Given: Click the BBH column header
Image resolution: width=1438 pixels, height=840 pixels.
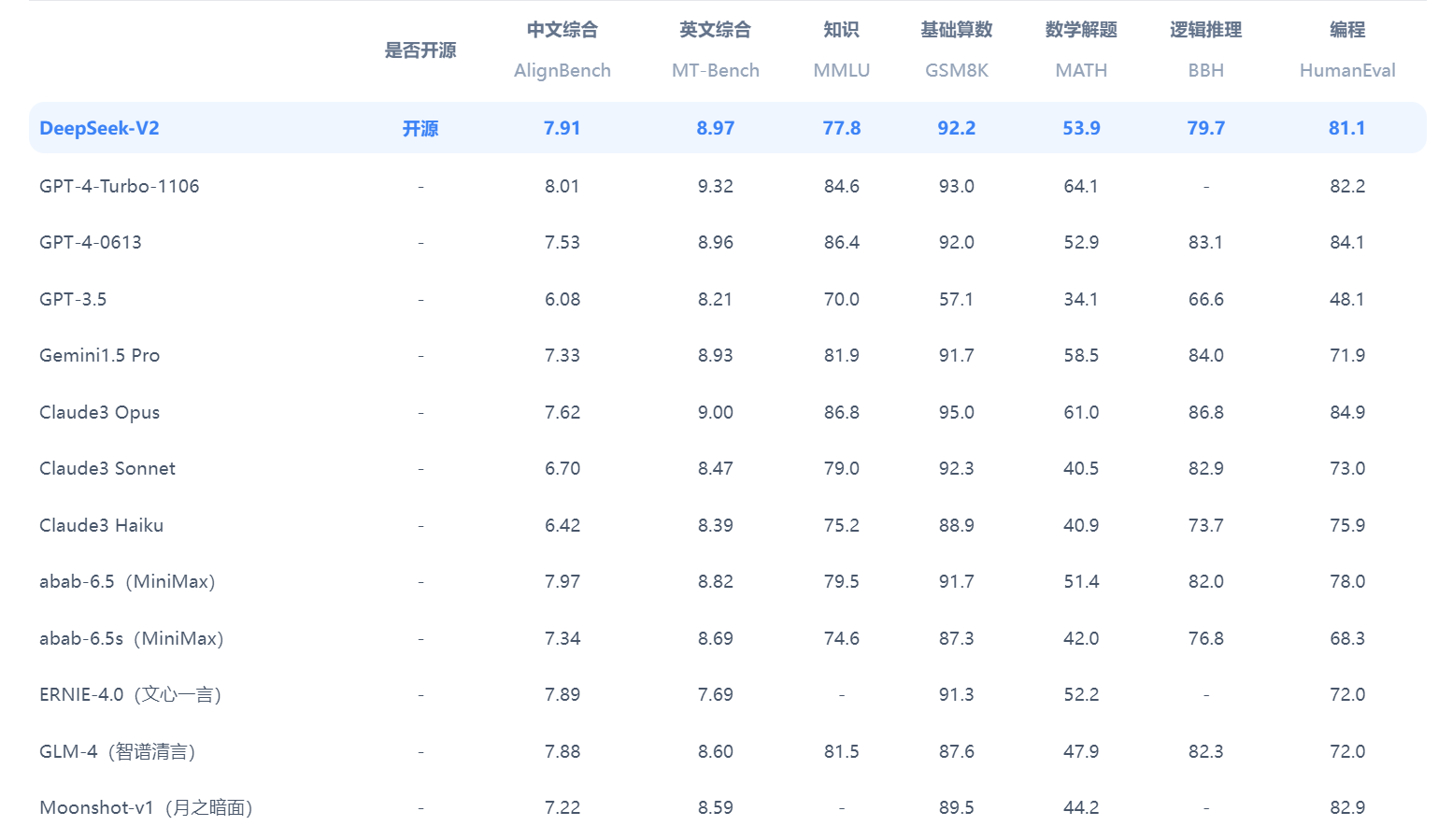Looking at the screenshot, I should 1206,70.
